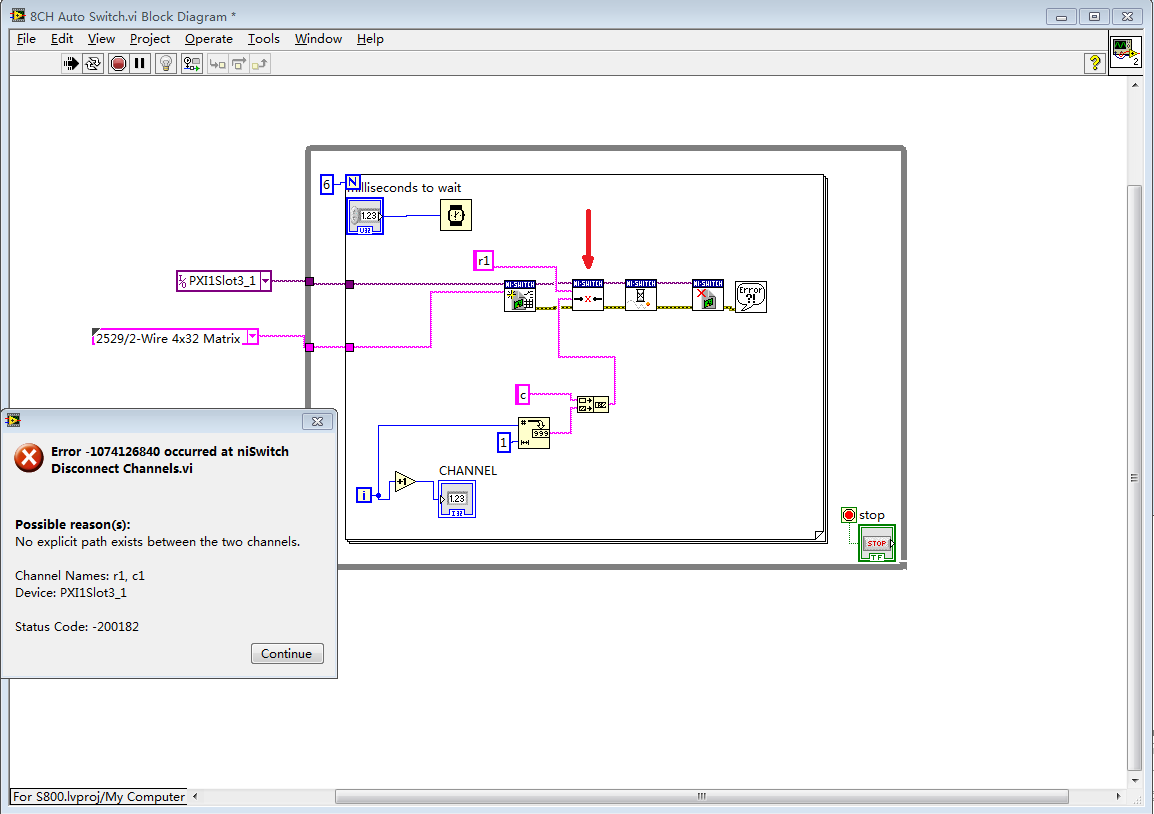
Task: Open Context Help question mark
Action: click(x=1094, y=63)
